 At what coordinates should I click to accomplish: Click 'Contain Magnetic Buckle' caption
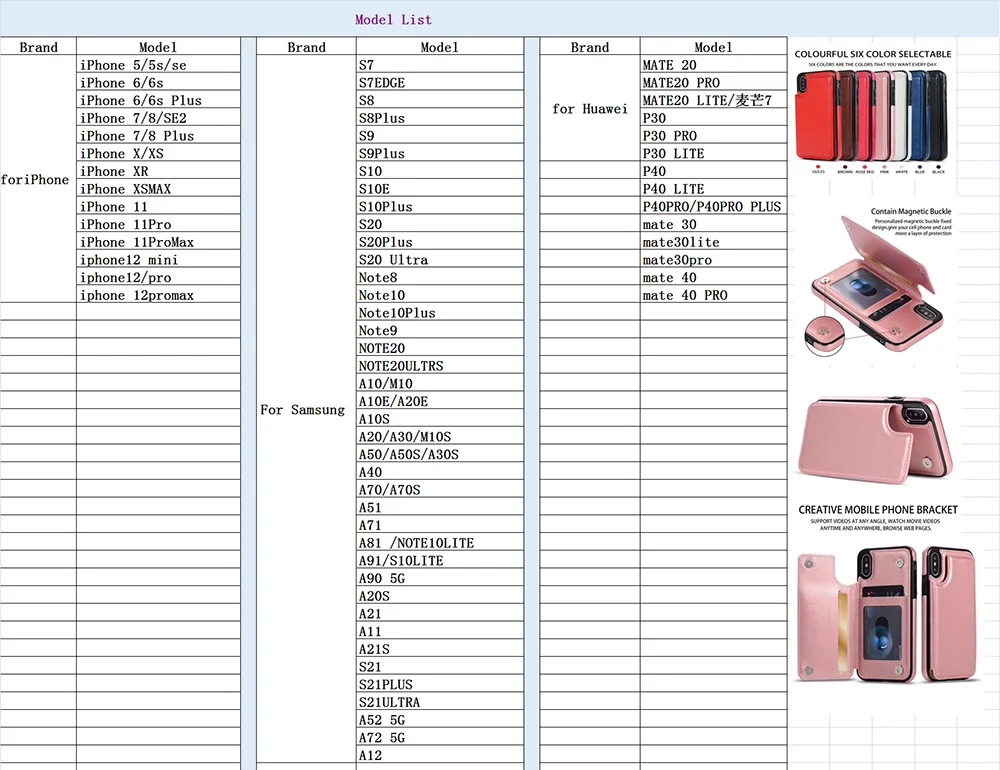[x=911, y=211]
